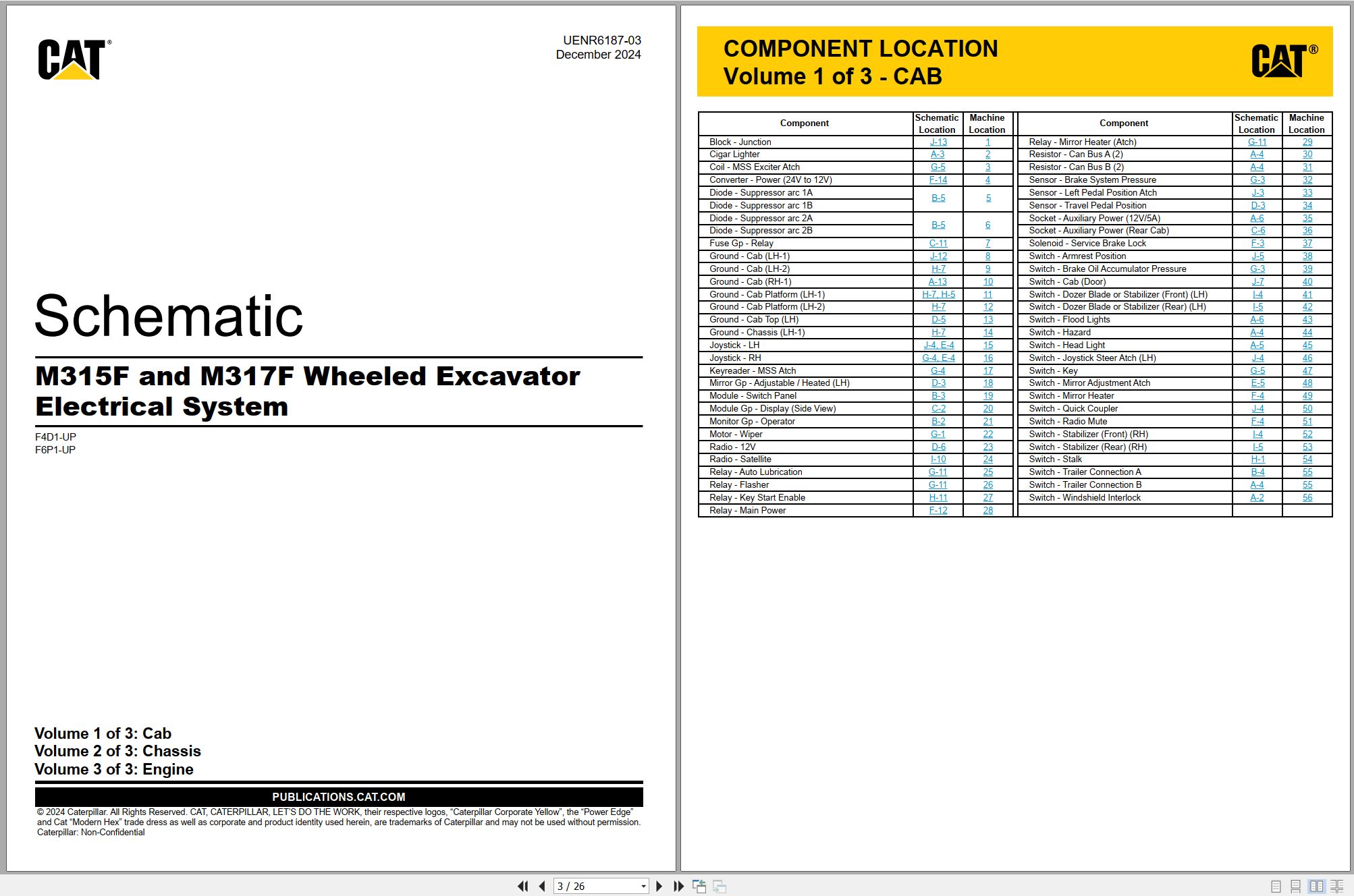
Task: Click serial prefix F4D1-UP text
Action: [55, 437]
